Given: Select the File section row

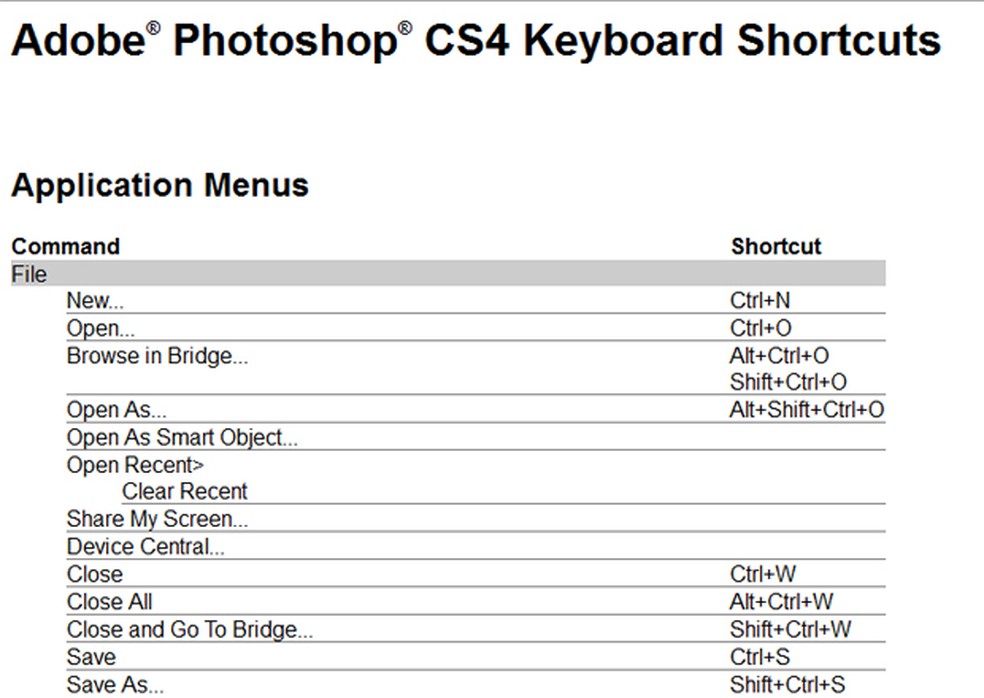Looking at the screenshot, I should tap(30, 274).
